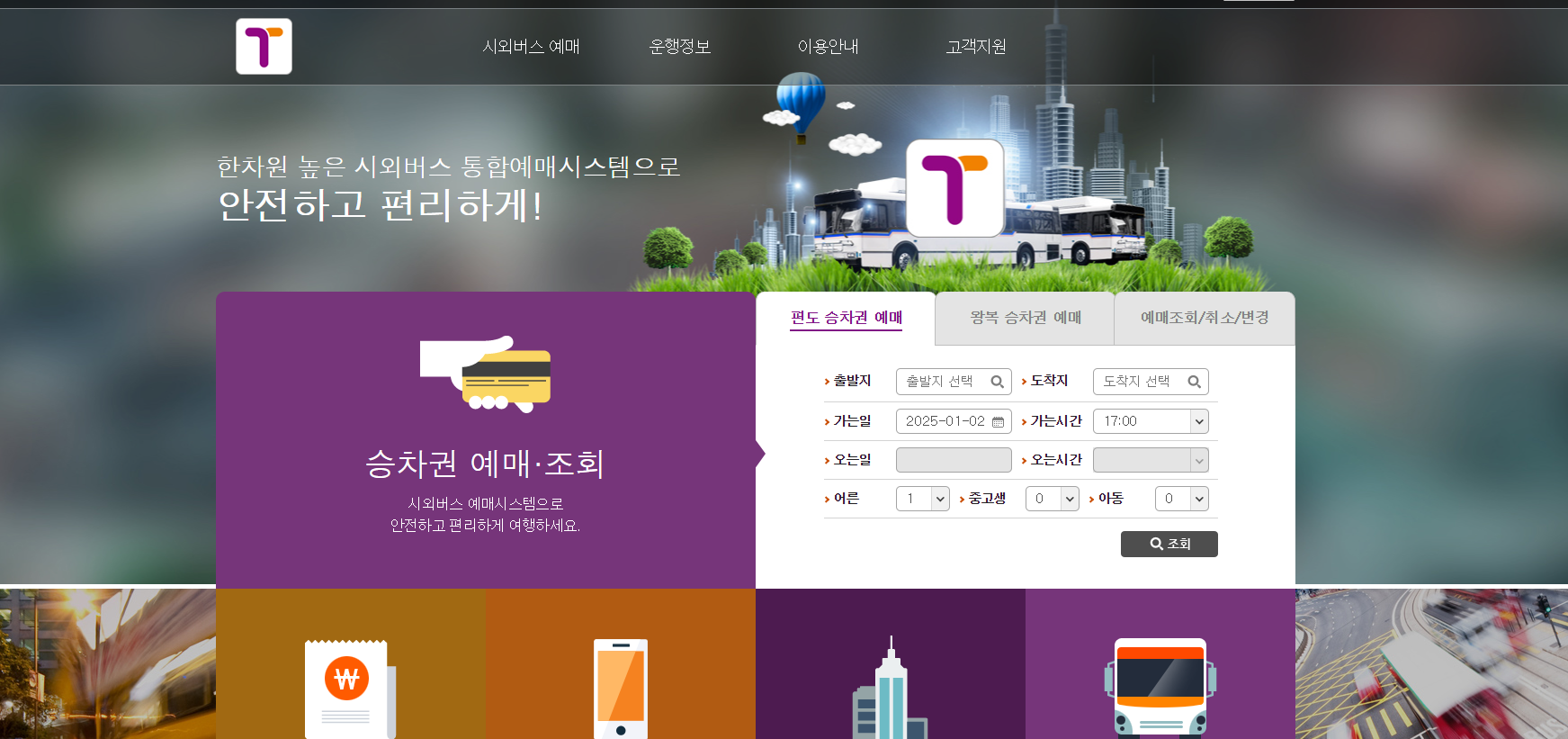
Task: Open the 시외버스 예매 menu
Action: coord(531,47)
